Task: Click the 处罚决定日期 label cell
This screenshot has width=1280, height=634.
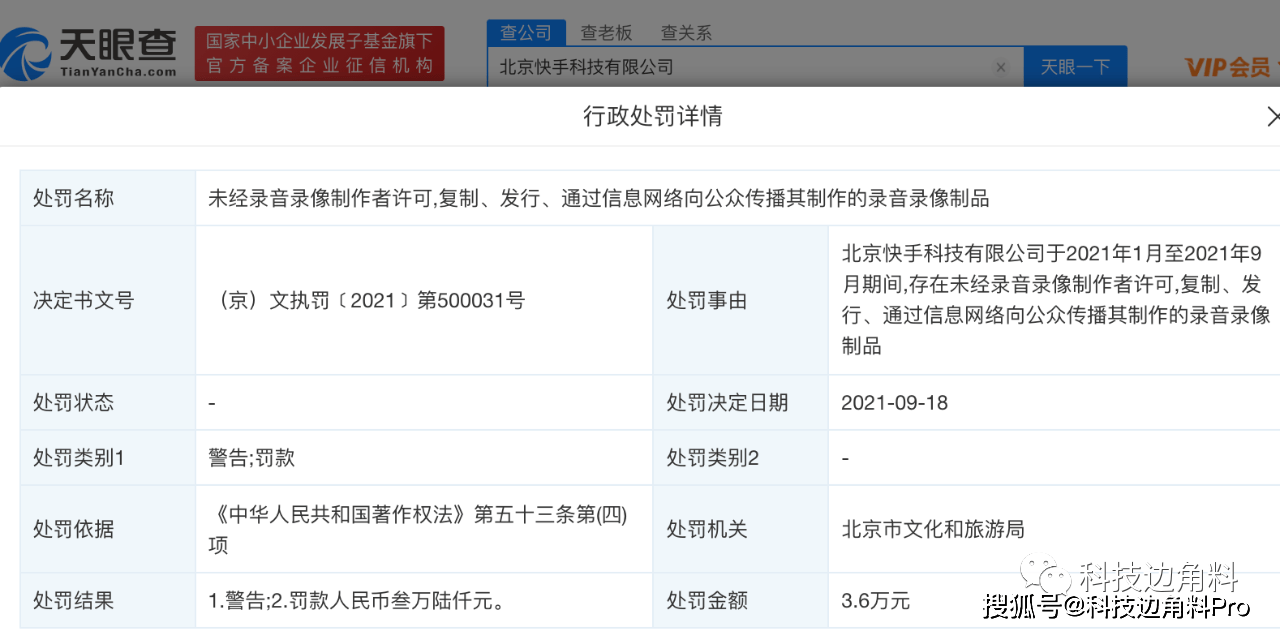Action: pyautogui.click(x=740, y=402)
